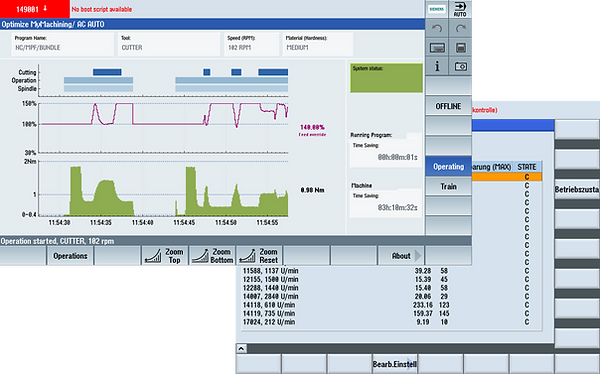The image size is (600, 374).
Task: Click the Spindle label on timeline chart
Action: coord(27,88)
